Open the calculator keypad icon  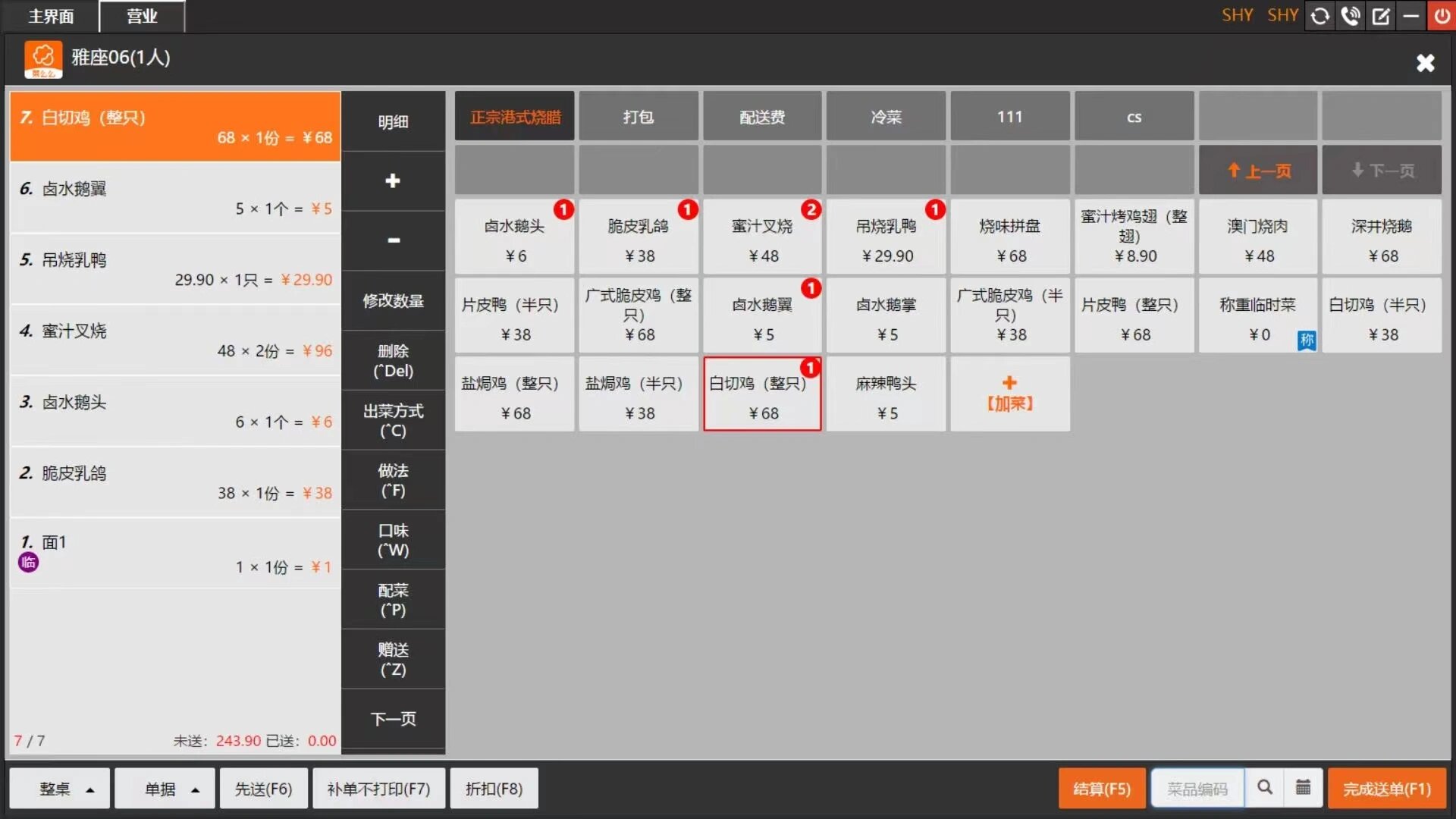coord(1303,788)
